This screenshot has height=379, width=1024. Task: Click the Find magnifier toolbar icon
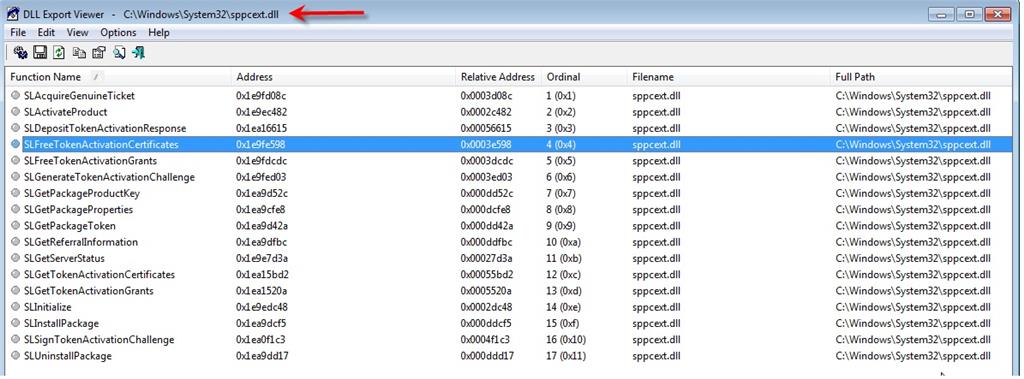coord(119,52)
